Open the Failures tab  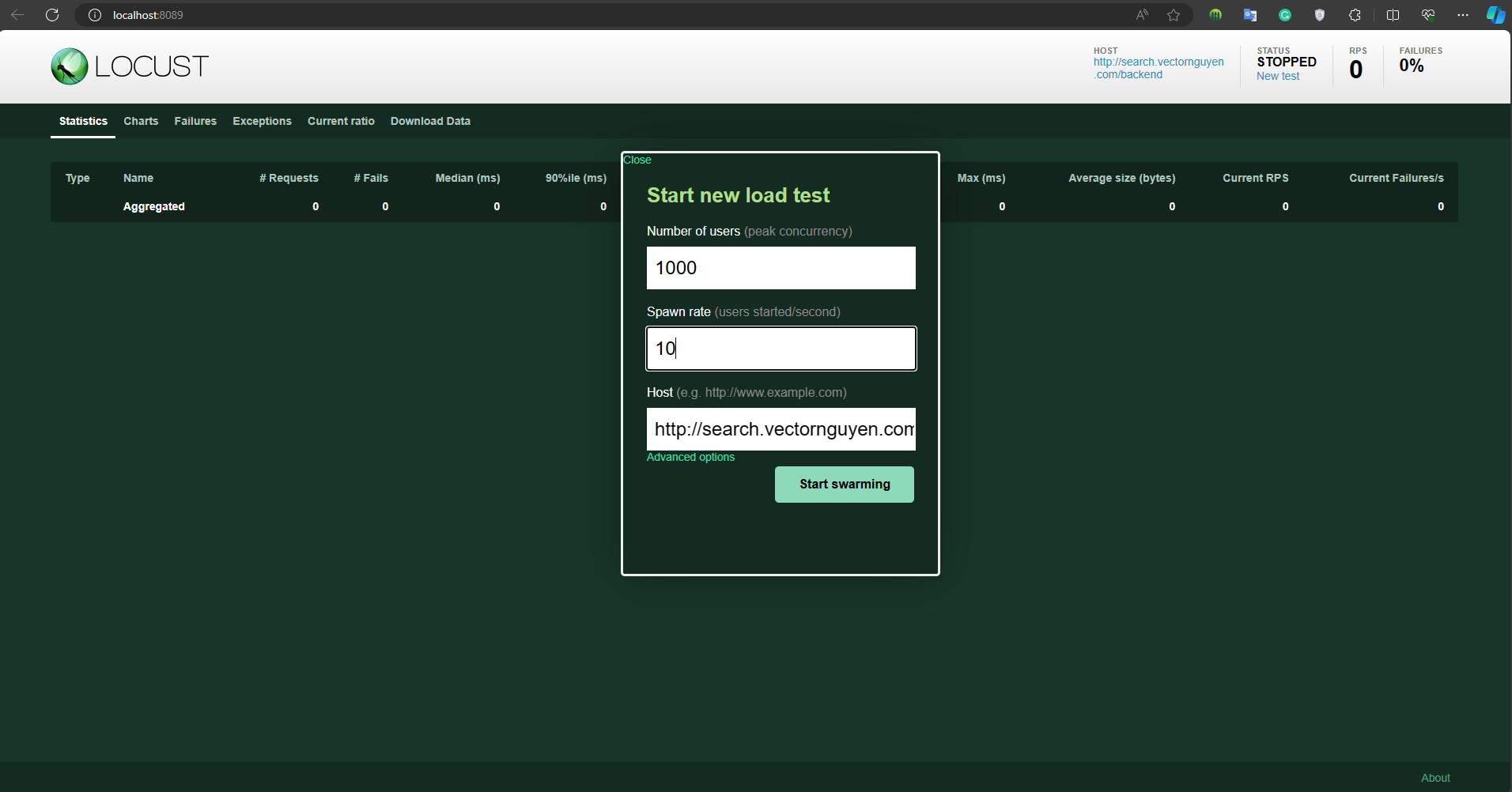195,121
